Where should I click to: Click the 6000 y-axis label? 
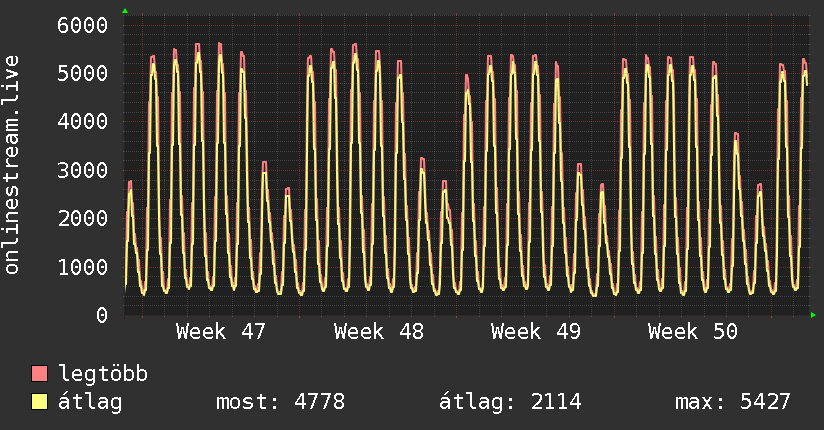click(x=82, y=25)
